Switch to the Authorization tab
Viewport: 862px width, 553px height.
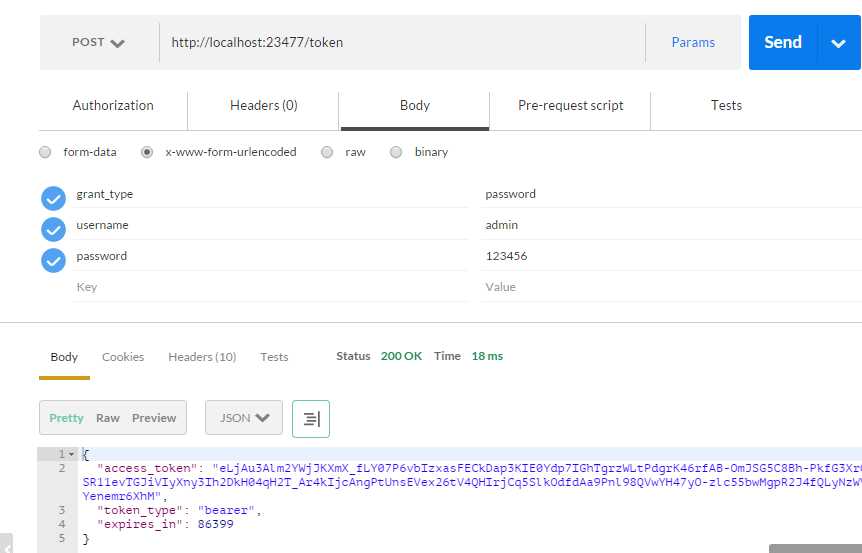pyautogui.click(x=113, y=106)
